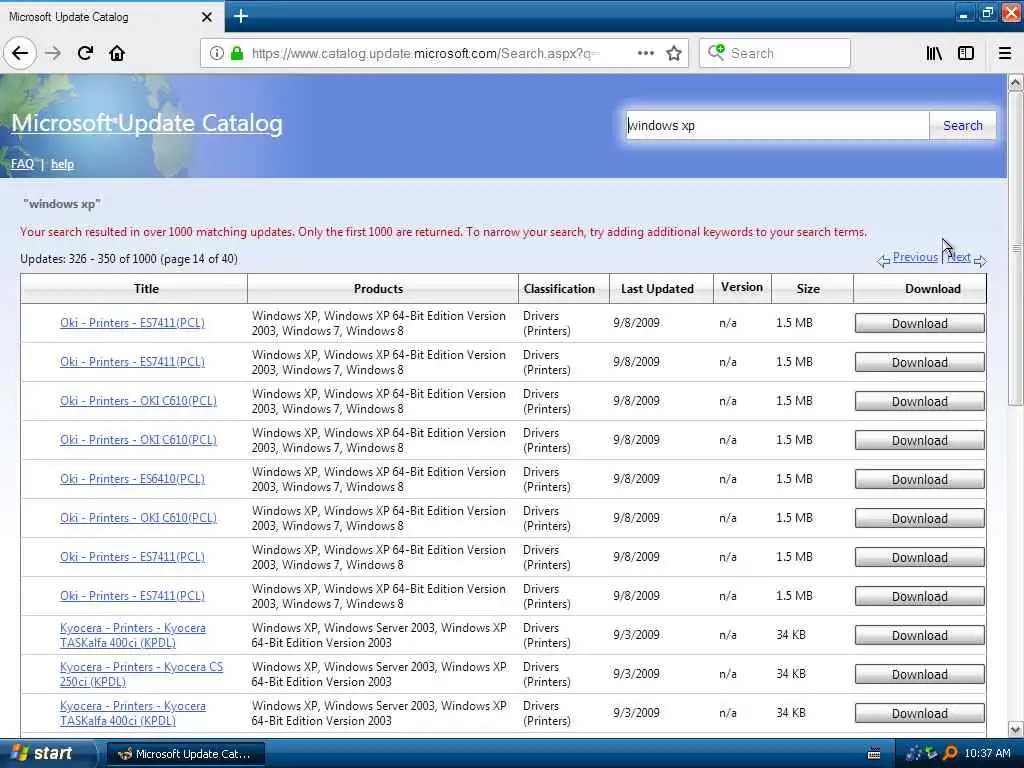Bookmark this page with the star
The height and width of the screenshot is (768, 1024).
pyautogui.click(x=674, y=53)
